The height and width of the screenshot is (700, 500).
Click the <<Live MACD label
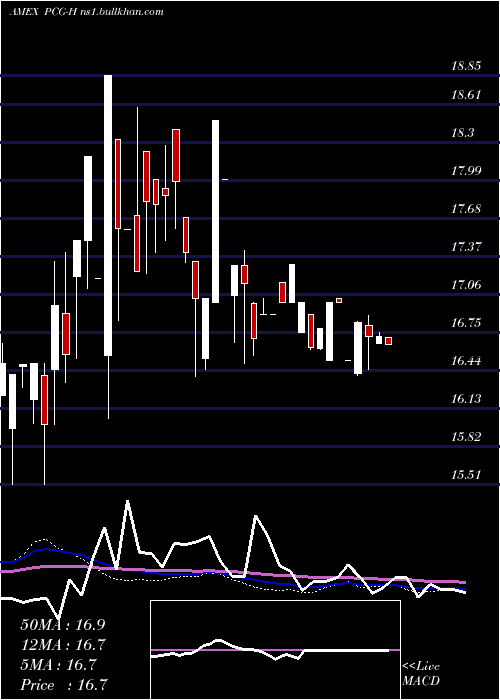coord(421,674)
